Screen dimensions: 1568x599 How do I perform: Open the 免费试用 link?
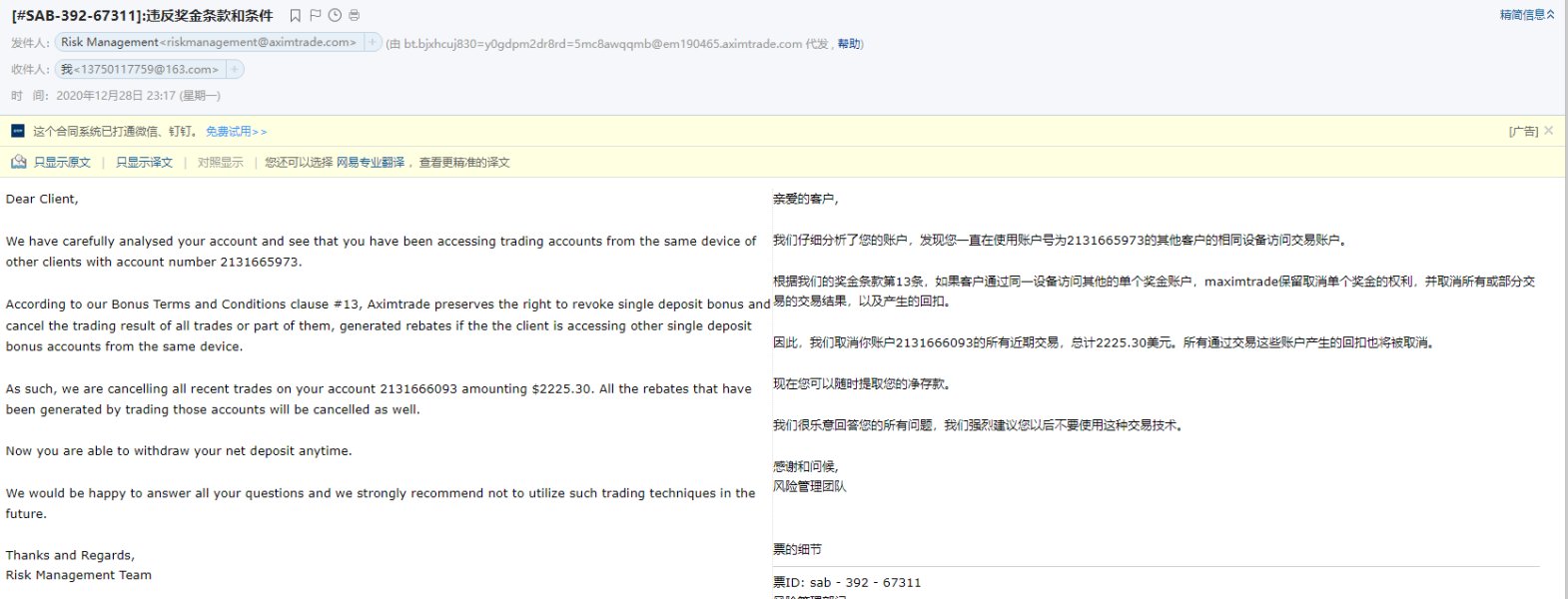[237, 132]
